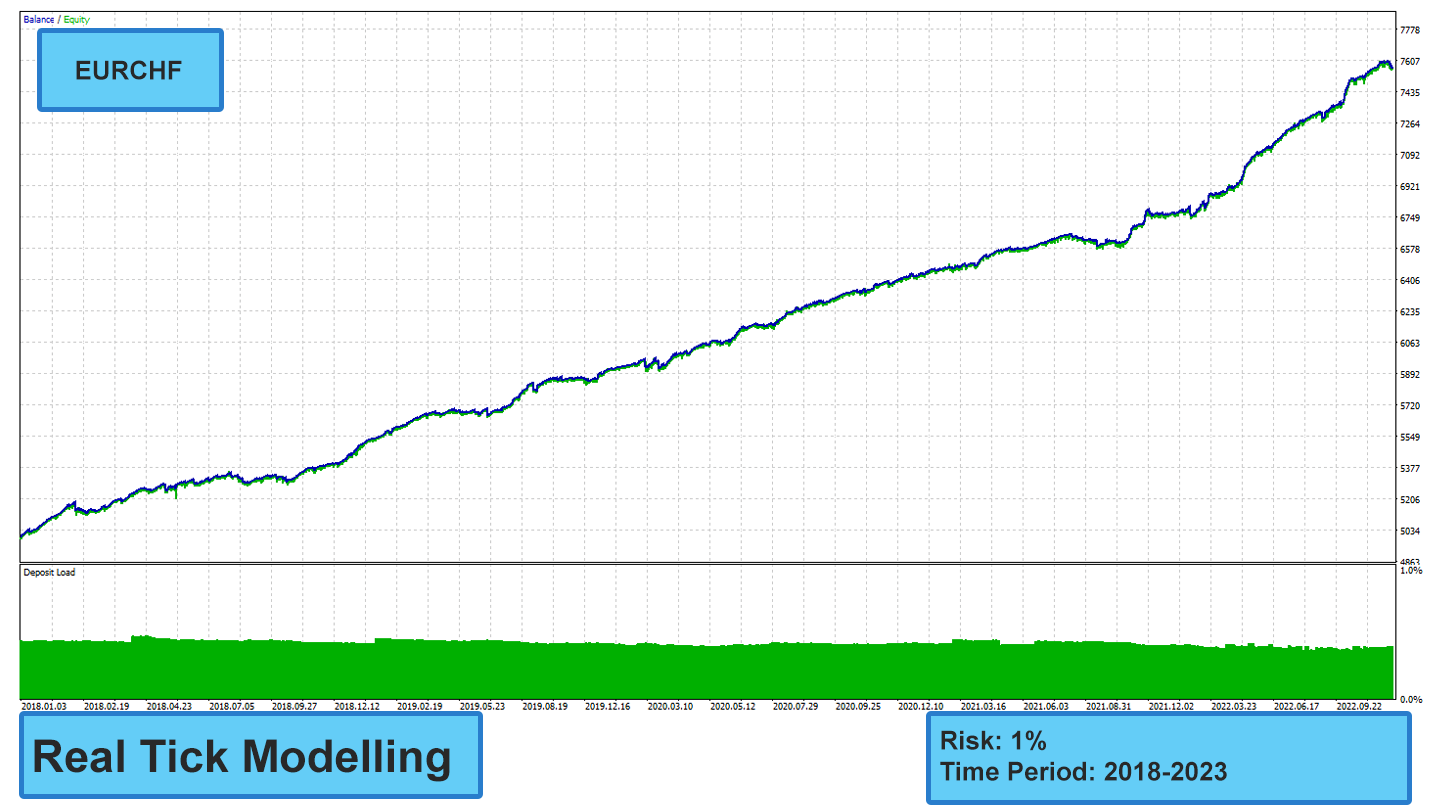The width and height of the screenshot is (1440, 810).
Task: Click the Deposit Load panel title
Action: tap(49, 573)
